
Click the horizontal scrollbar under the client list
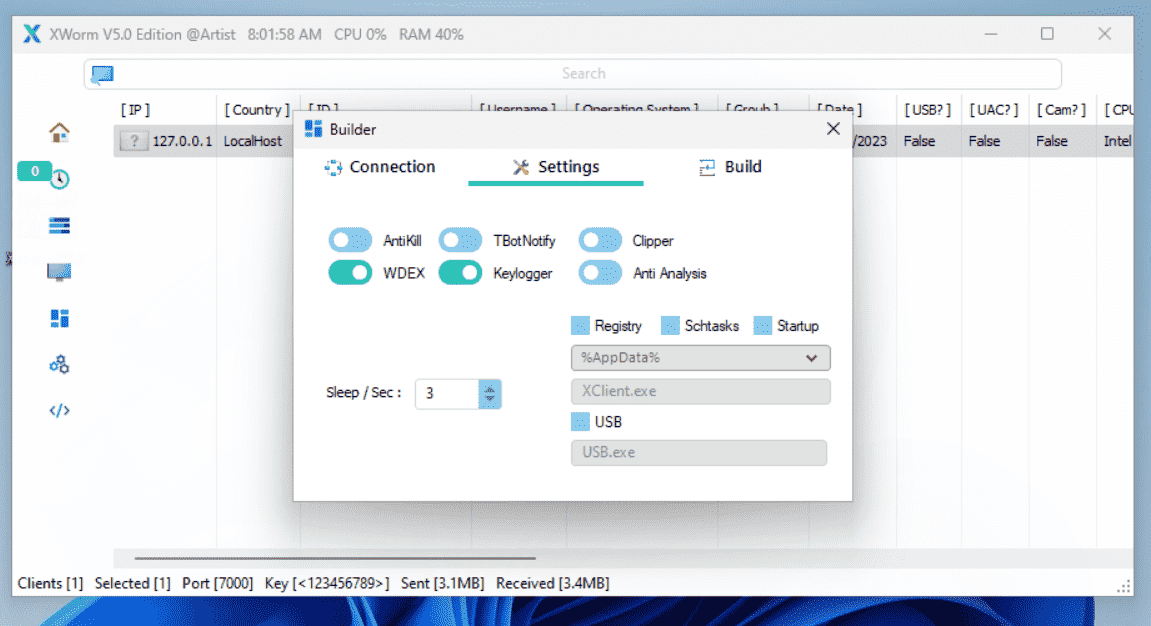point(335,558)
